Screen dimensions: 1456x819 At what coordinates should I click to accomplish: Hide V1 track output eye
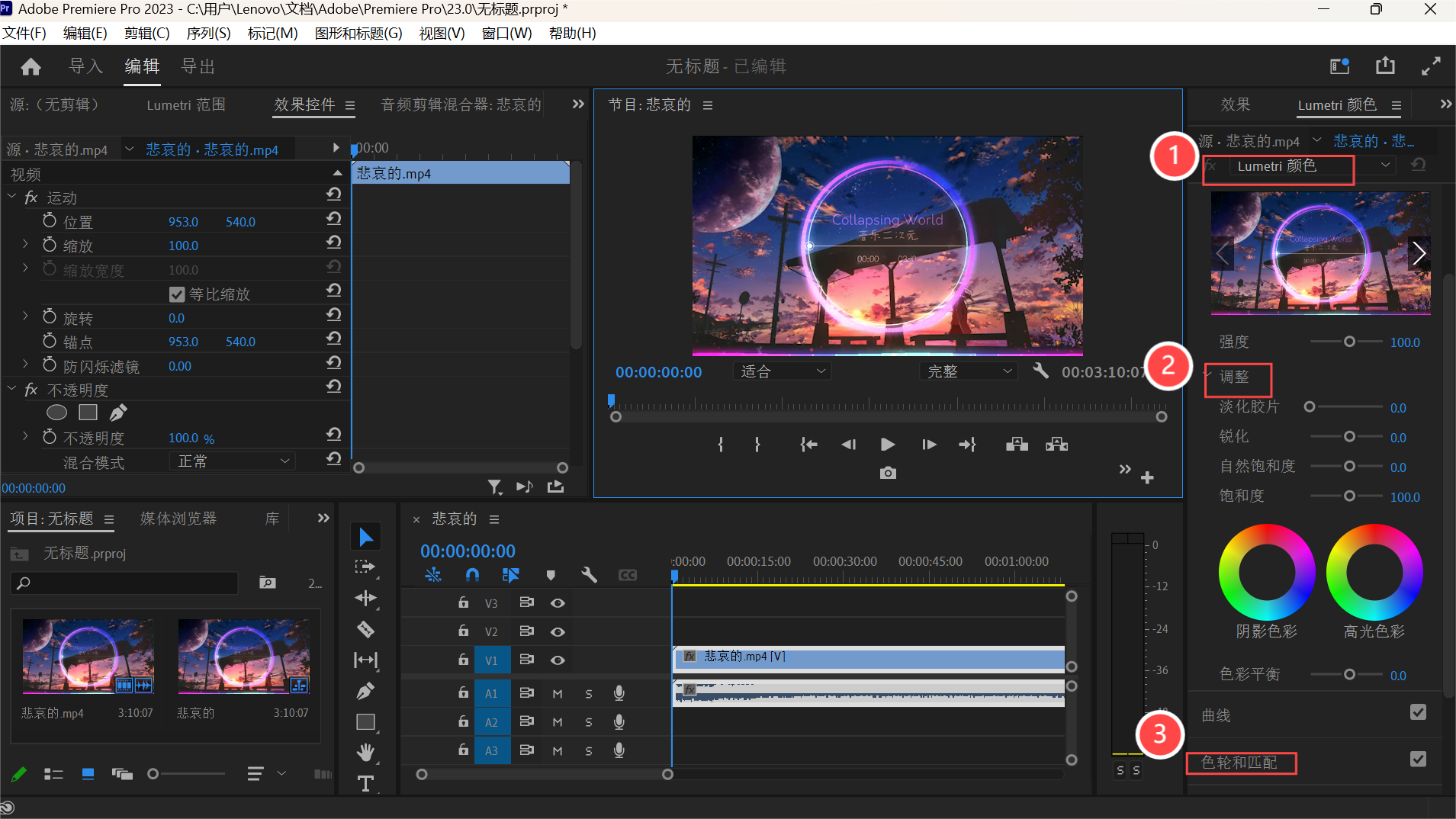click(x=558, y=660)
